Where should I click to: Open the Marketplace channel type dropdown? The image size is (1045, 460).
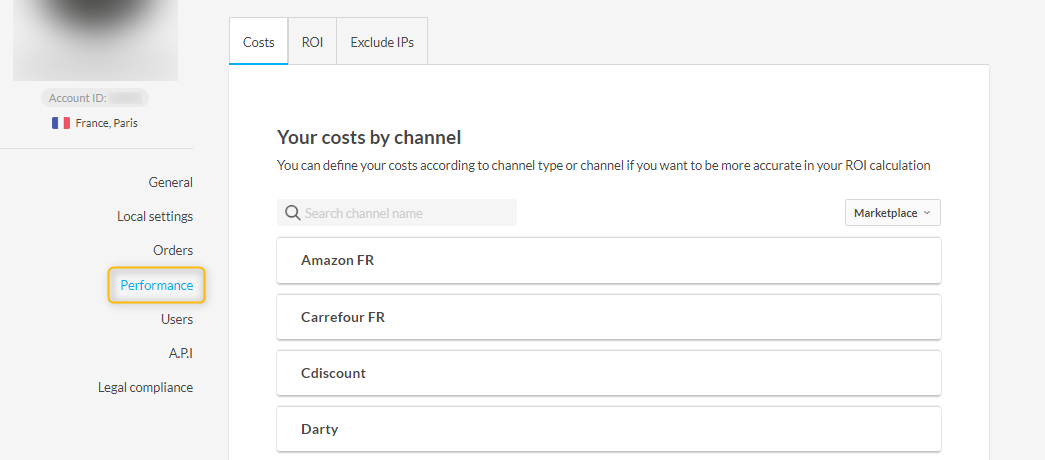(892, 213)
